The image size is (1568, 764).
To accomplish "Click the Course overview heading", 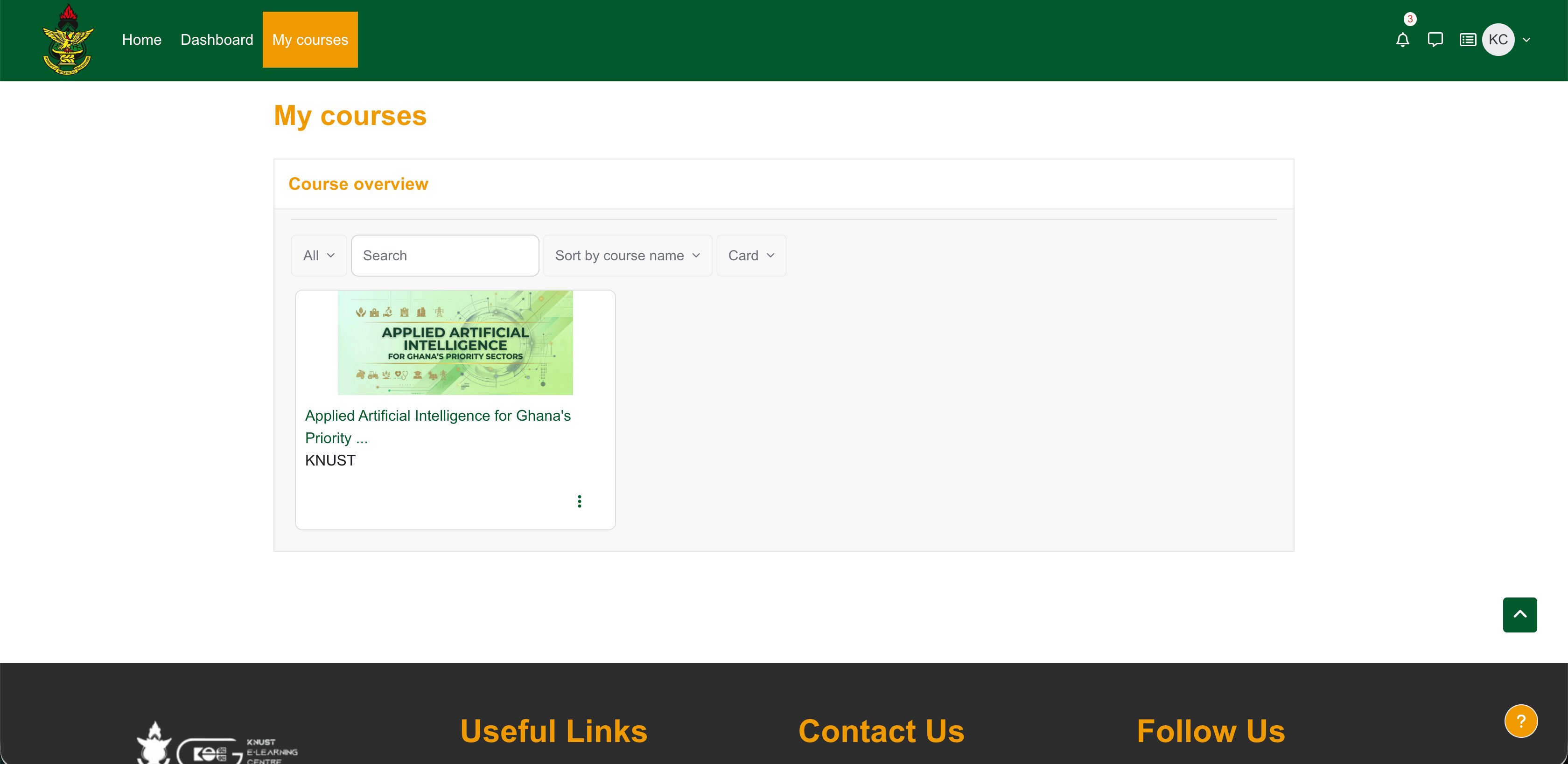I will [358, 184].
